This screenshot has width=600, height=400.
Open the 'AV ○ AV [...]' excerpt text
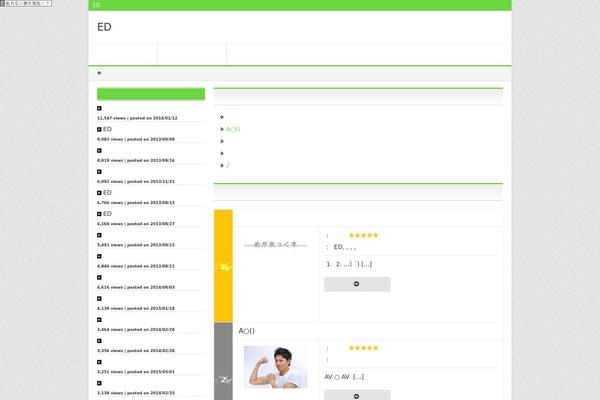[x=344, y=377]
